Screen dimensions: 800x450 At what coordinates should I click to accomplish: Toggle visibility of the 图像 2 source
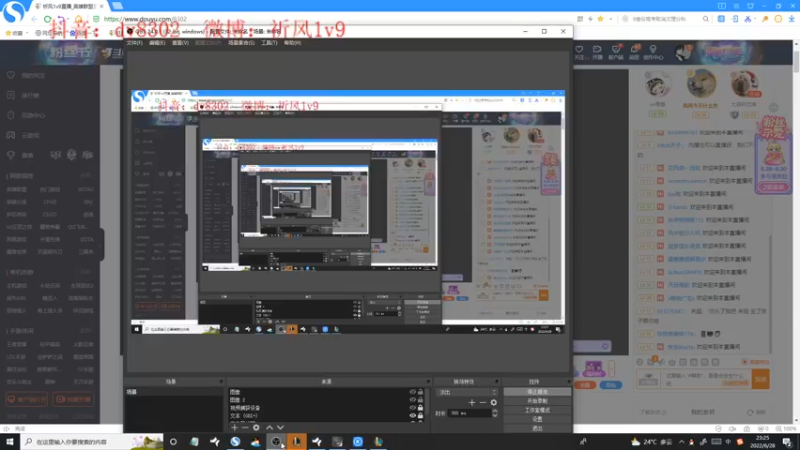tap(412, 400)
